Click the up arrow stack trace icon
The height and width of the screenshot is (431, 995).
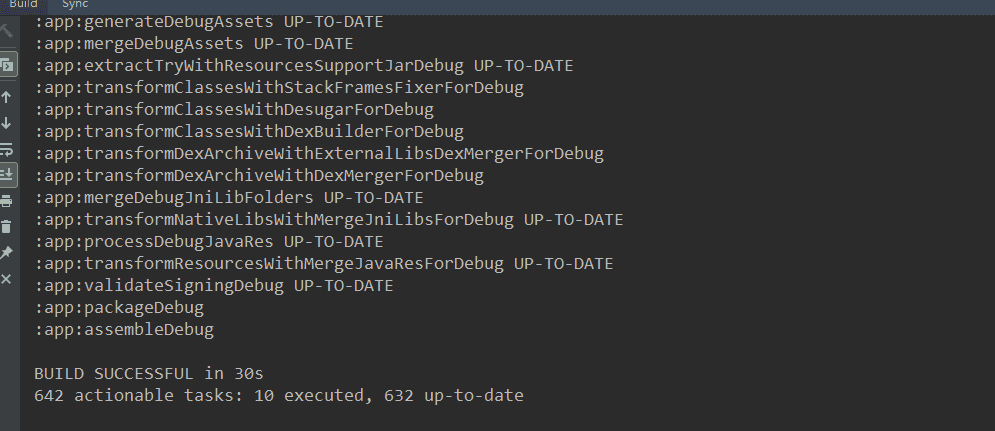[x=6, y=97]
